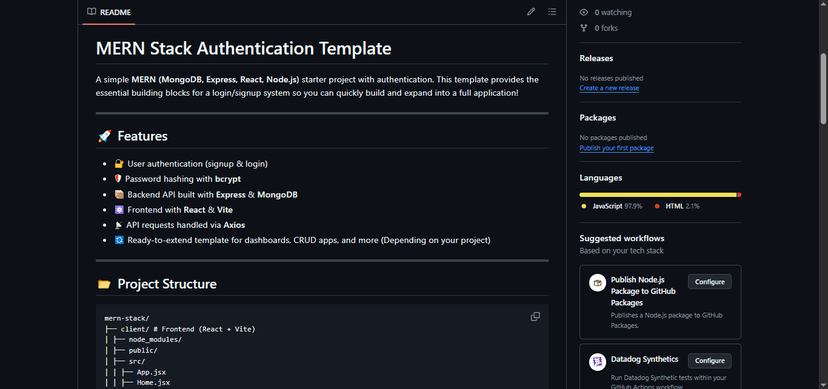828x389 pixels.
Task: Click the Home.jsx line in code
Action: pyautogui.click(x=137, y=383)
